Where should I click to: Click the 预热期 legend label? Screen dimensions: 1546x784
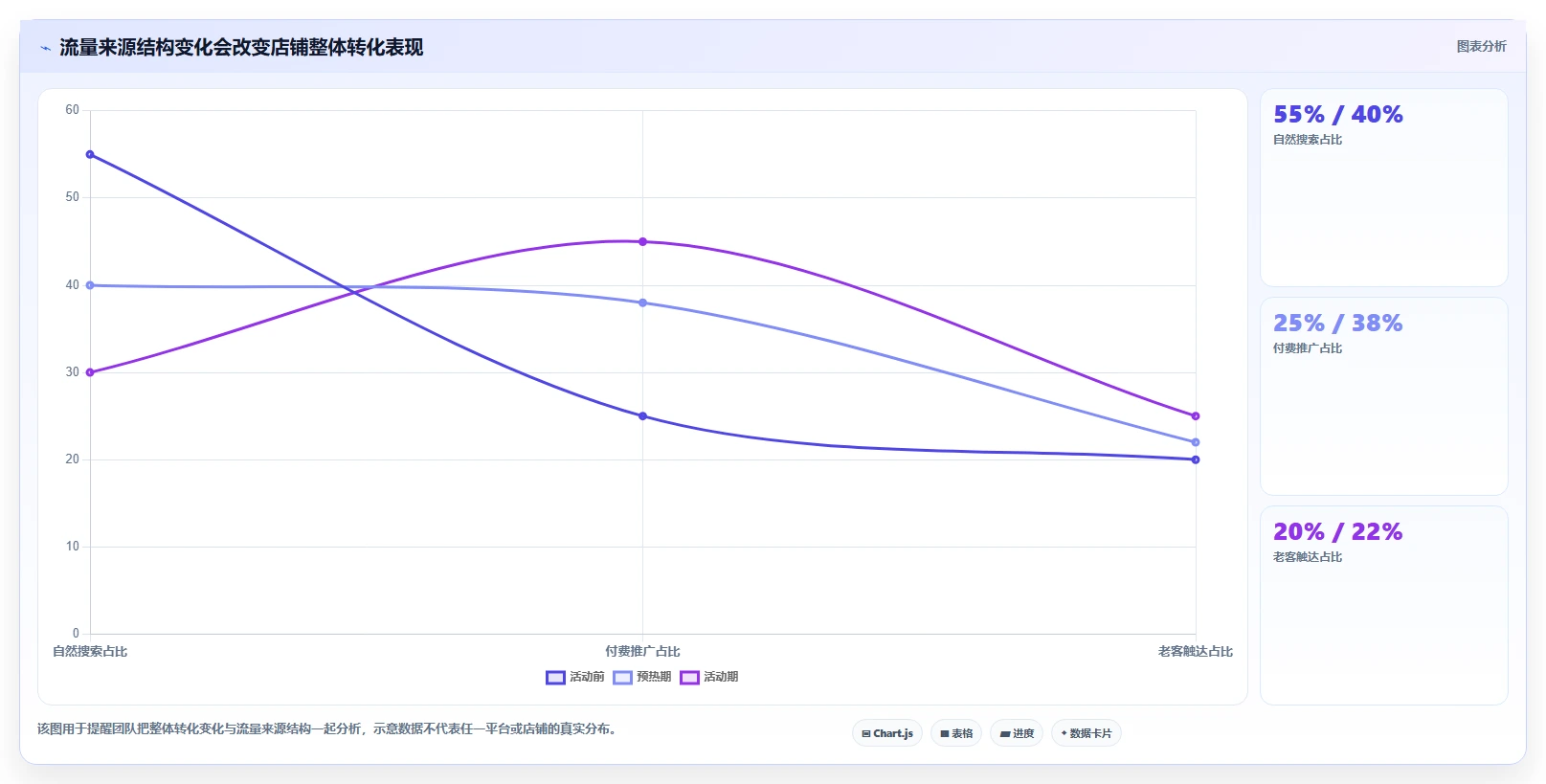click(x=654, y=677)
